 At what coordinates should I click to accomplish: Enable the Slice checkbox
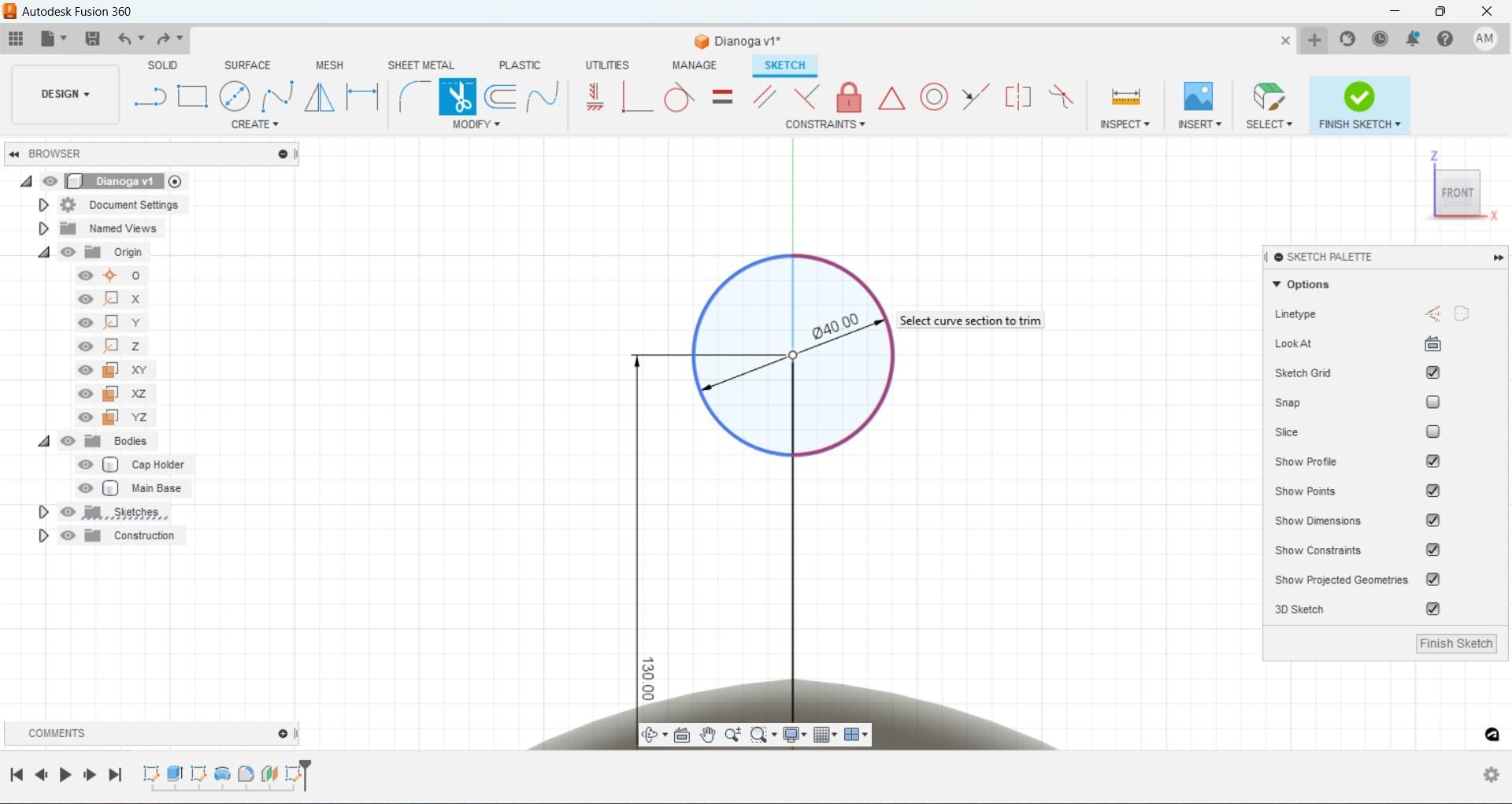click(1432, 432)
